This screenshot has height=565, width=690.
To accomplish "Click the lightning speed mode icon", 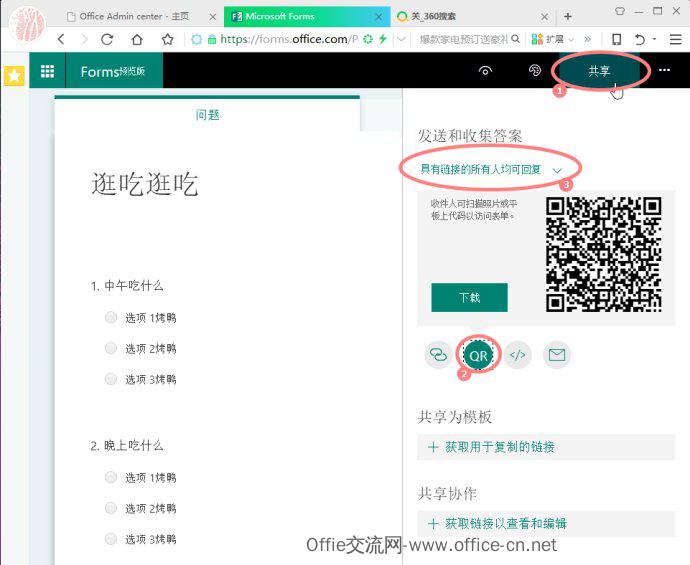I will (x=383, y=39).
